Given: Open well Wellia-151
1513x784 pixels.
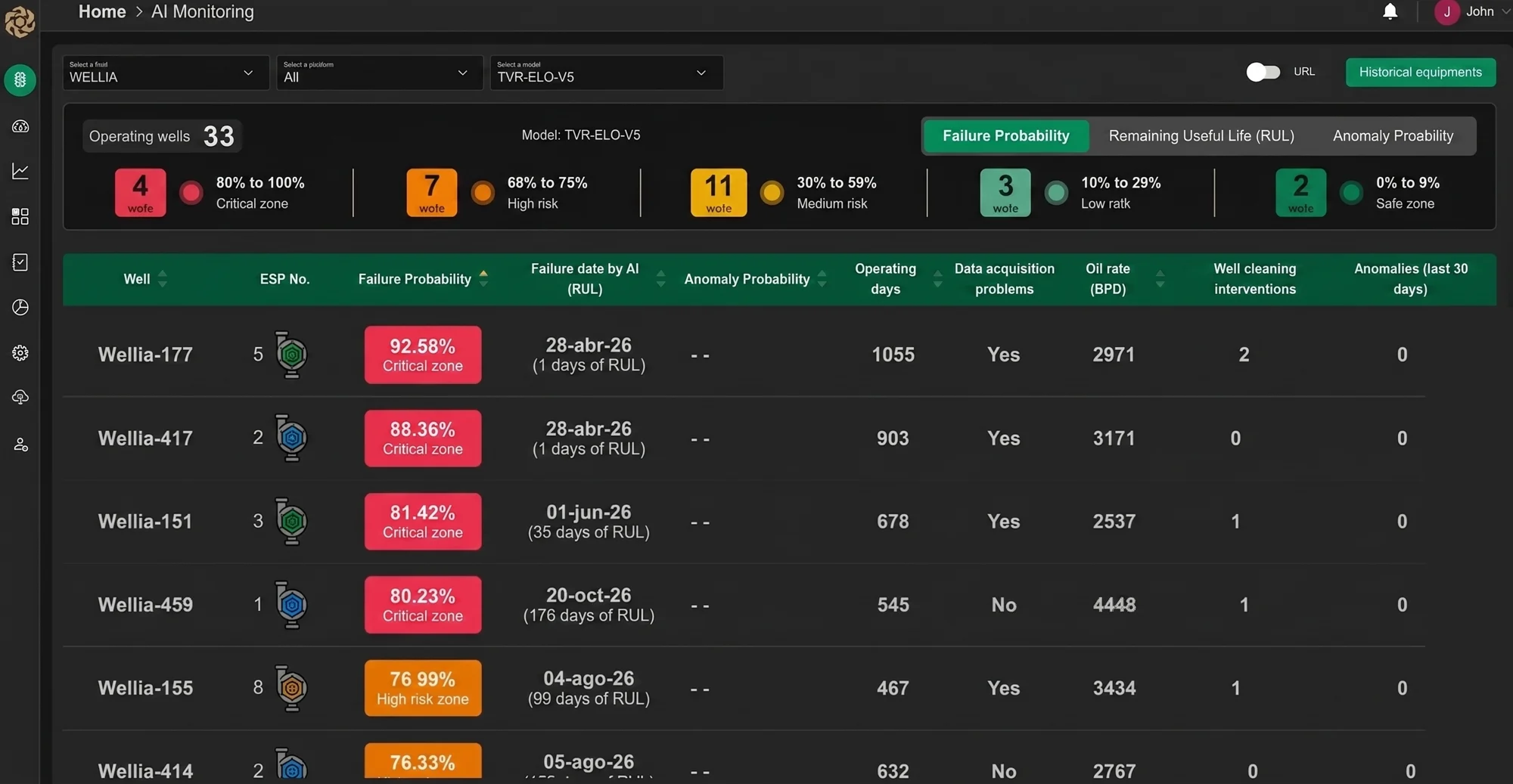Looking at the screenshot, I should (x=145, y=522).
